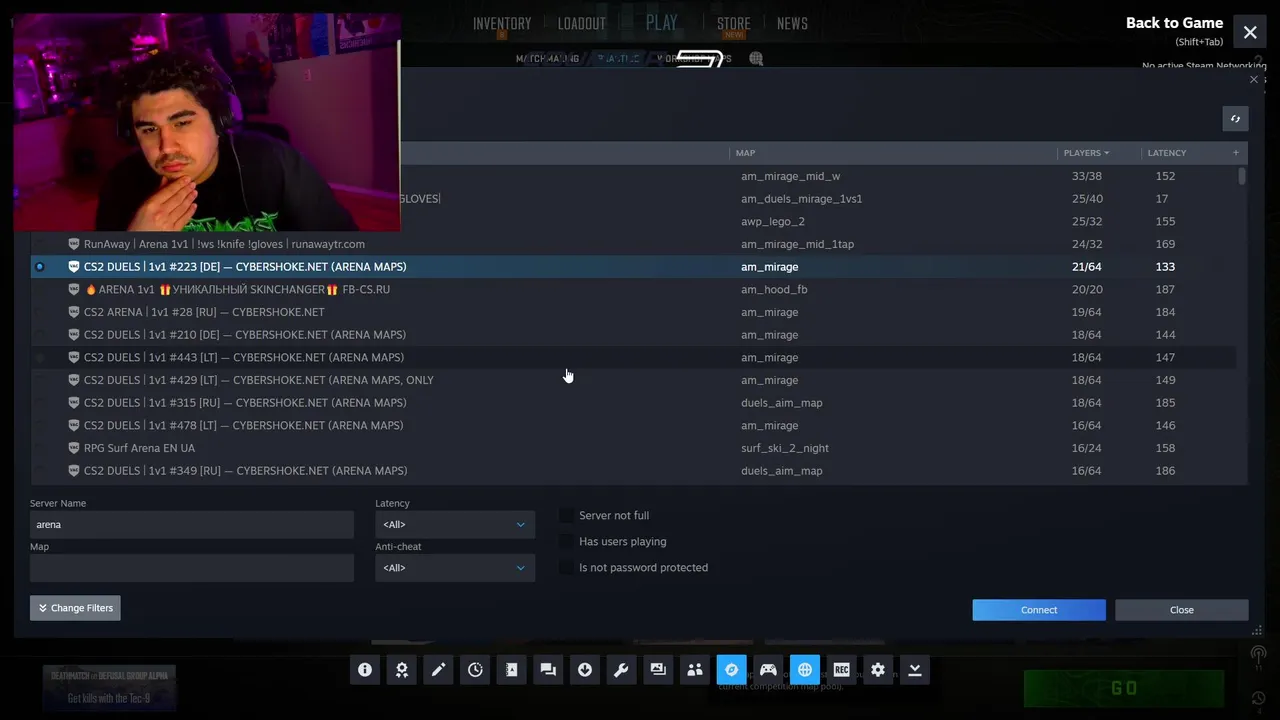Select the ARENA 1v1 FB-CS.RU server row
The height and width of the screenshot is (720, 1280).
pos(634,289)
